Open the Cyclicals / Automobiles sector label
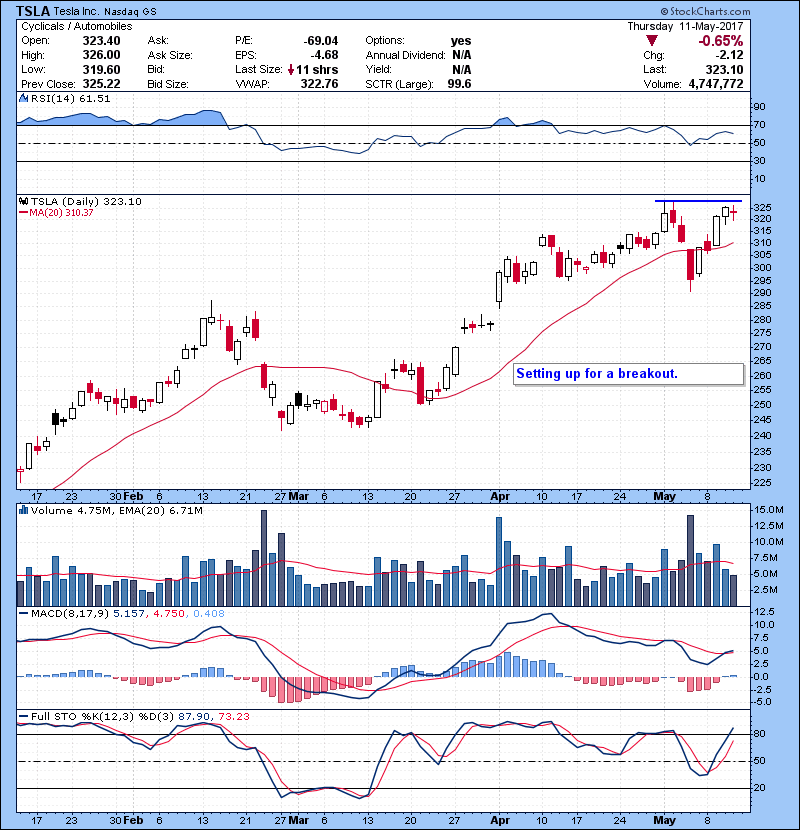Screen dimensions: 800x830 coord(77,26)
